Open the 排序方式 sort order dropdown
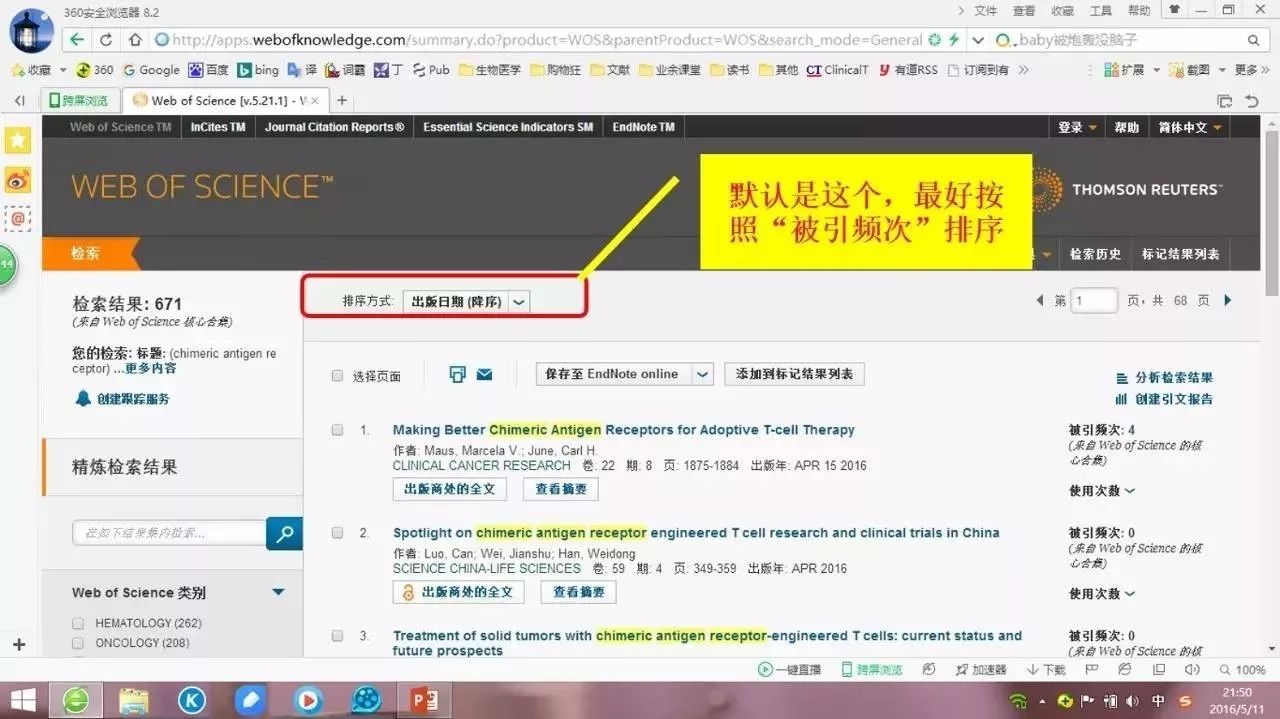The width and height of the screenshot is (1280, 719). (x=466, y=301)
